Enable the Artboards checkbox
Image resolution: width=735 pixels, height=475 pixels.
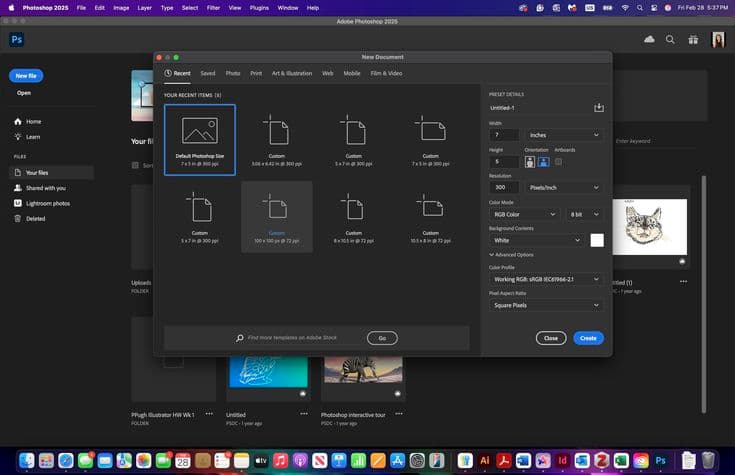pyautogui.click(x=559, y=161)
